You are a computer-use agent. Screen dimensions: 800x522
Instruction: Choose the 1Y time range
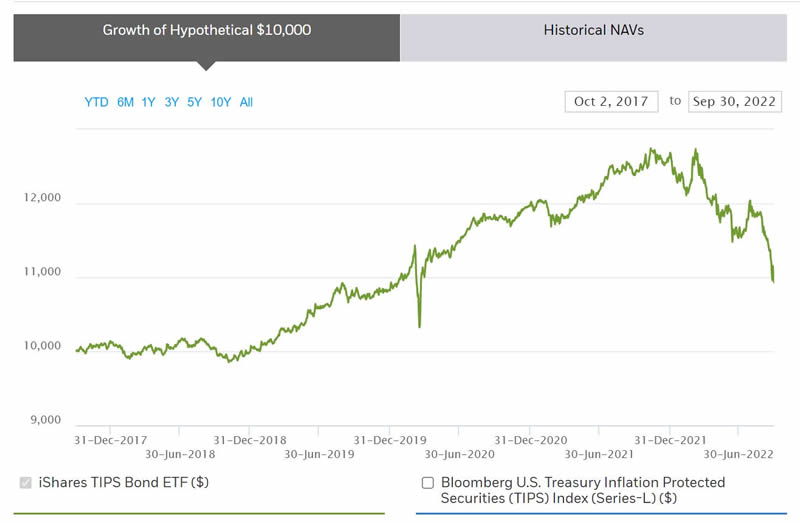click(148, 102)
